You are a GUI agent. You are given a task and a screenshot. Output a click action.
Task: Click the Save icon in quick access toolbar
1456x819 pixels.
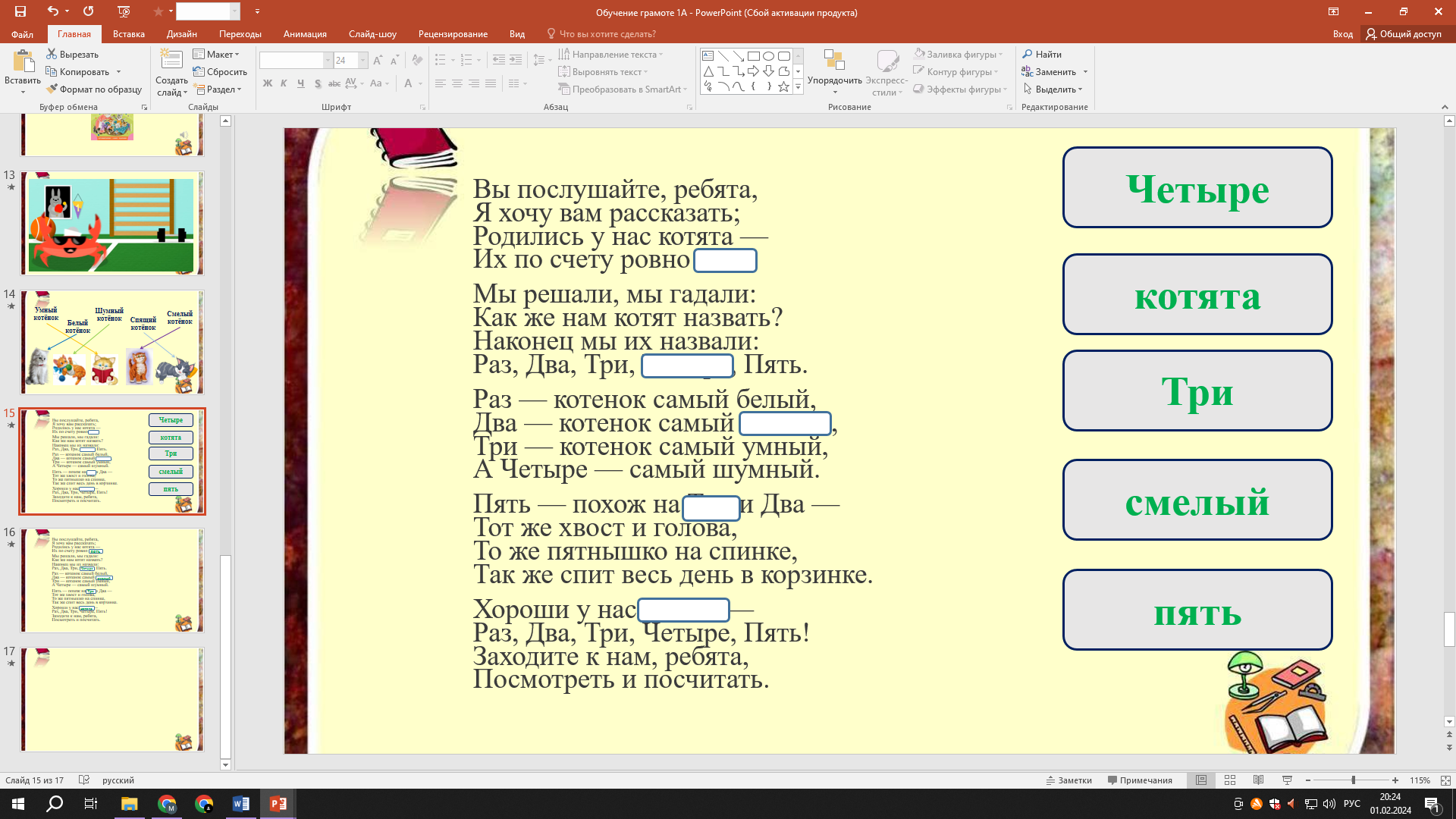20,11
